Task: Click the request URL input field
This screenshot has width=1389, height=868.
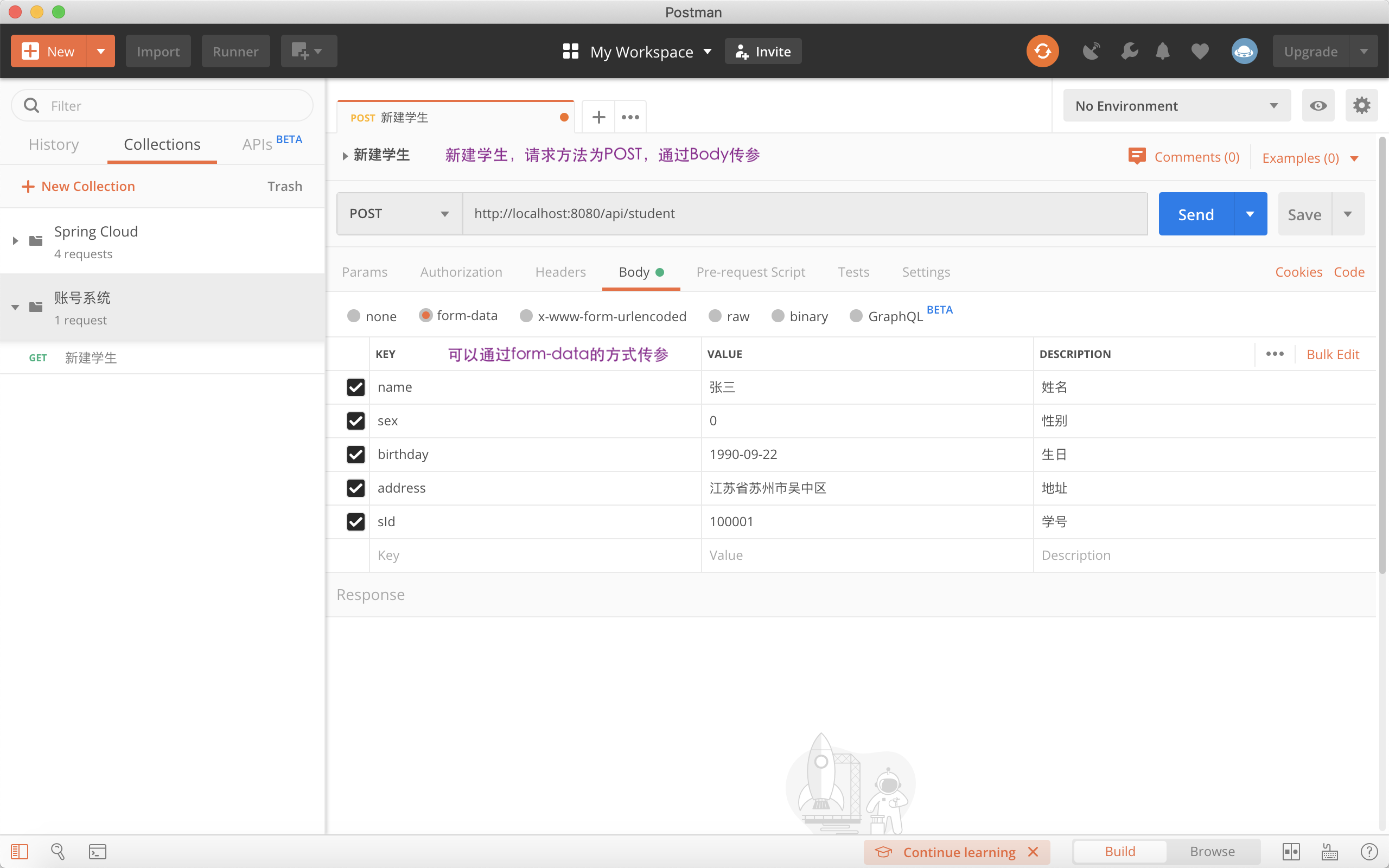Action: click(x=805, y=214)
